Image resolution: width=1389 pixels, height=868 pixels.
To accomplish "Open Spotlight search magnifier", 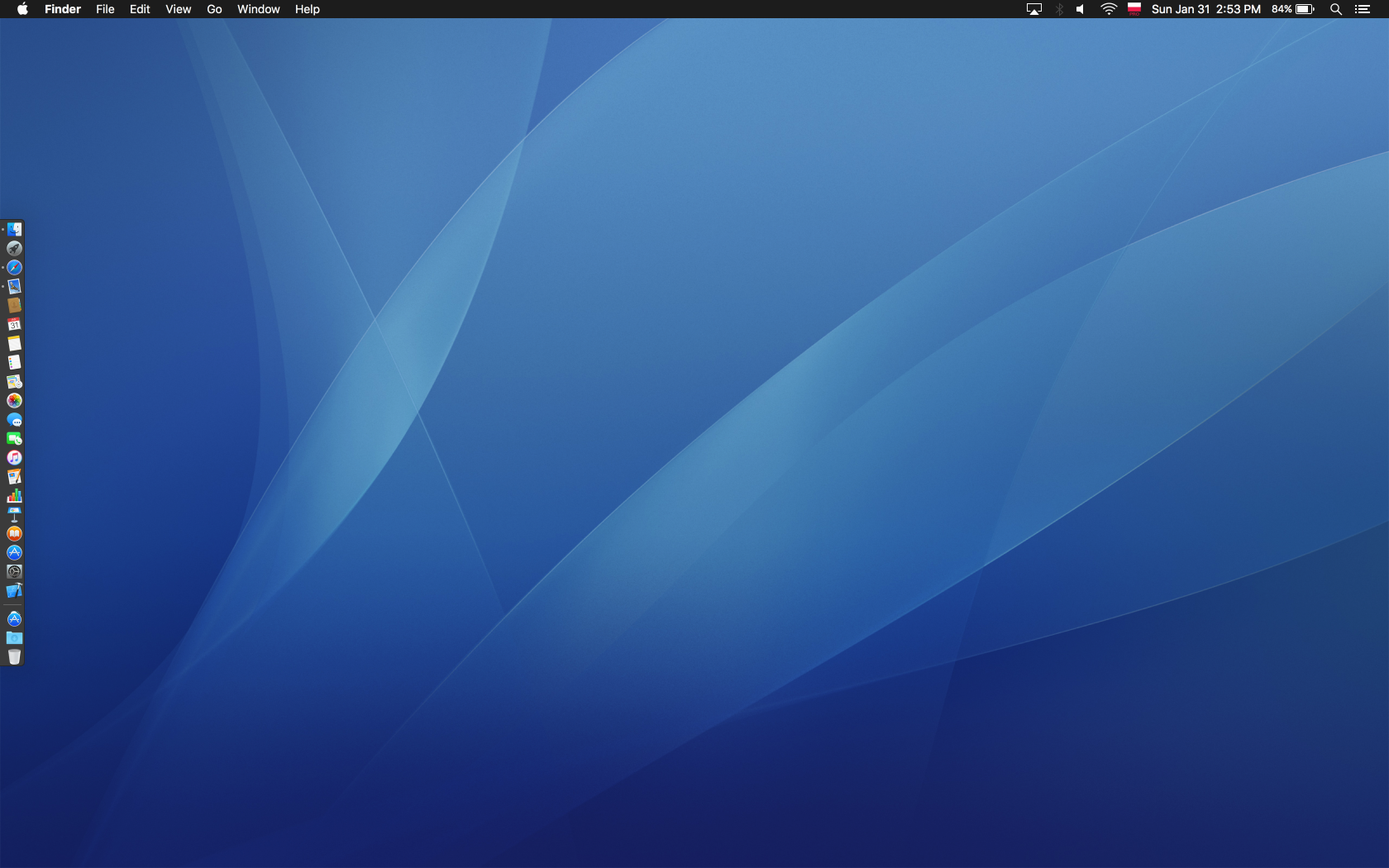I will (x=1335, y=9).
